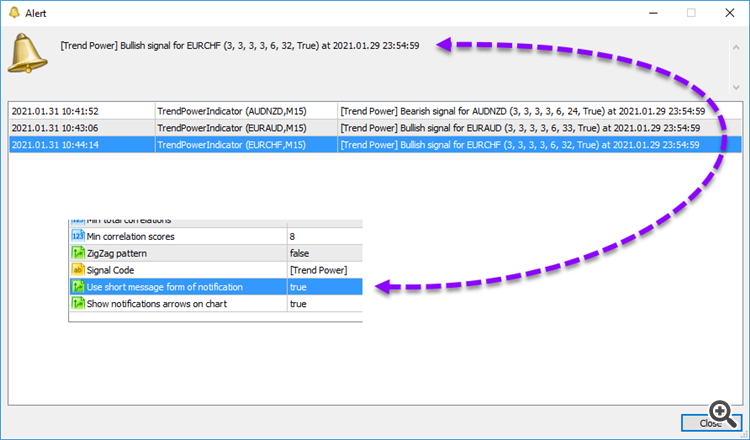Click the ZigZag pattern boolean icon

[x=77, y=253]
